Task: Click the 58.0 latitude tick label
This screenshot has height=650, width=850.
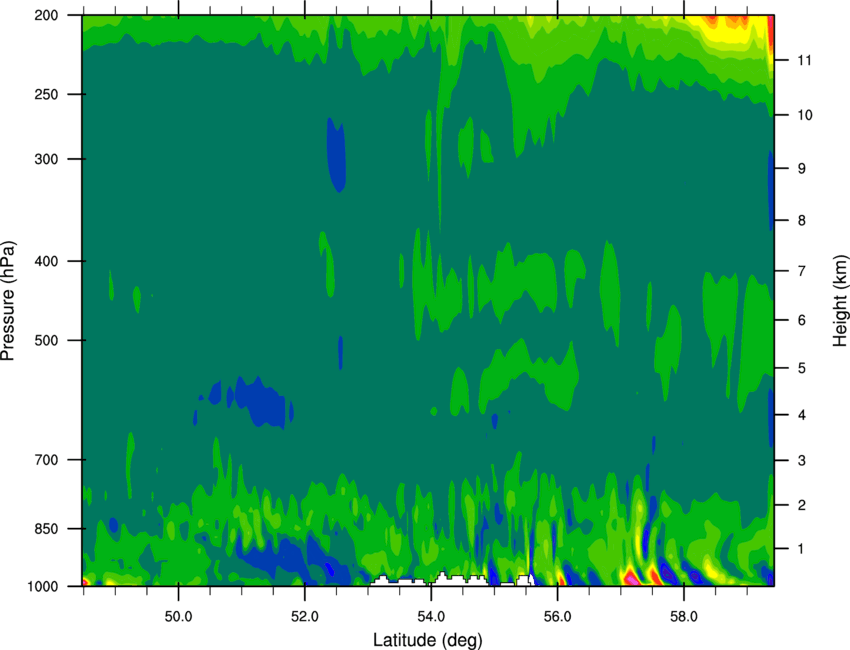Action: click(684, 617)
